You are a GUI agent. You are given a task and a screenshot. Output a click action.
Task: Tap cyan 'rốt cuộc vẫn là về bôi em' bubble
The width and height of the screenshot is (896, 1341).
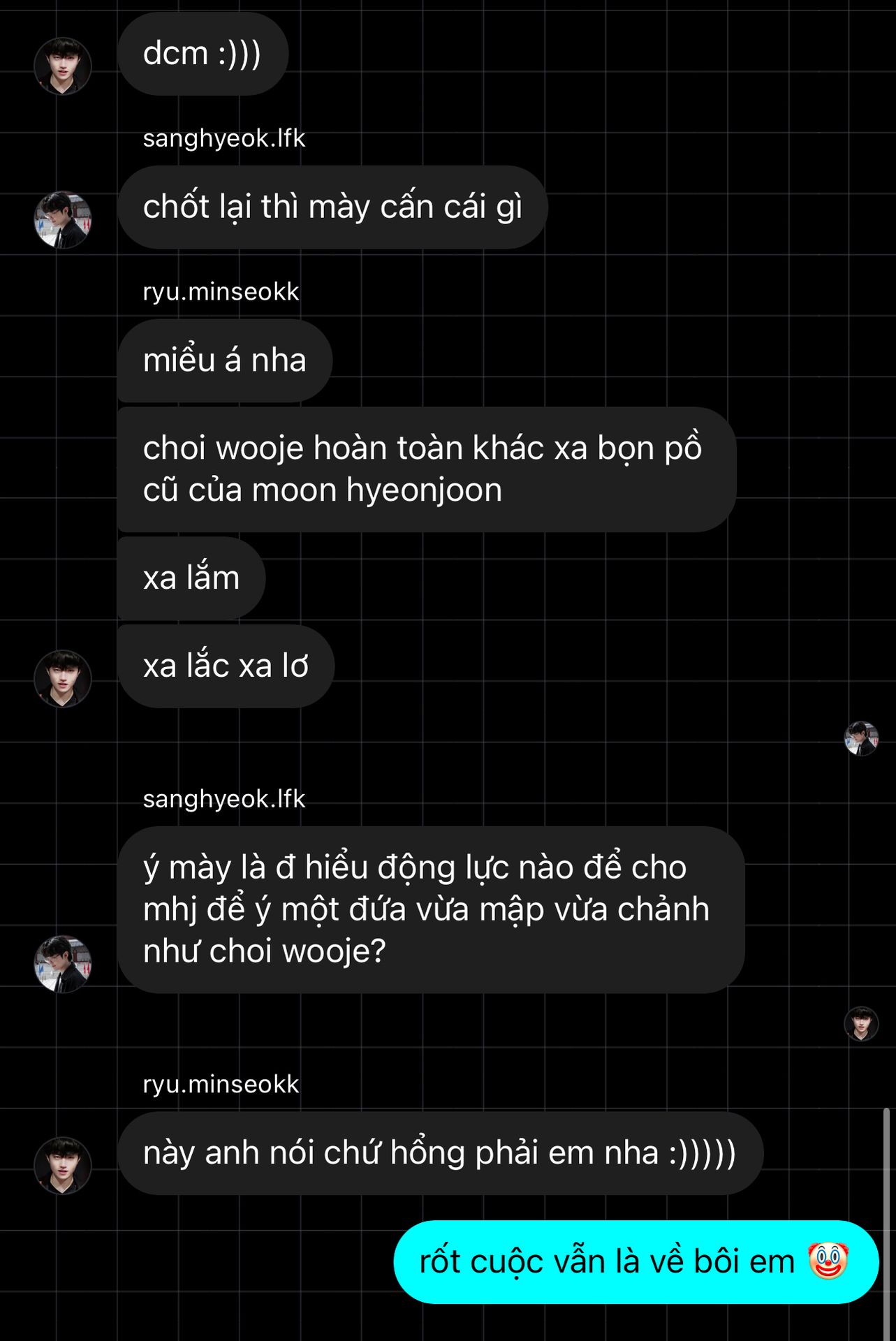click(636, 1262)
